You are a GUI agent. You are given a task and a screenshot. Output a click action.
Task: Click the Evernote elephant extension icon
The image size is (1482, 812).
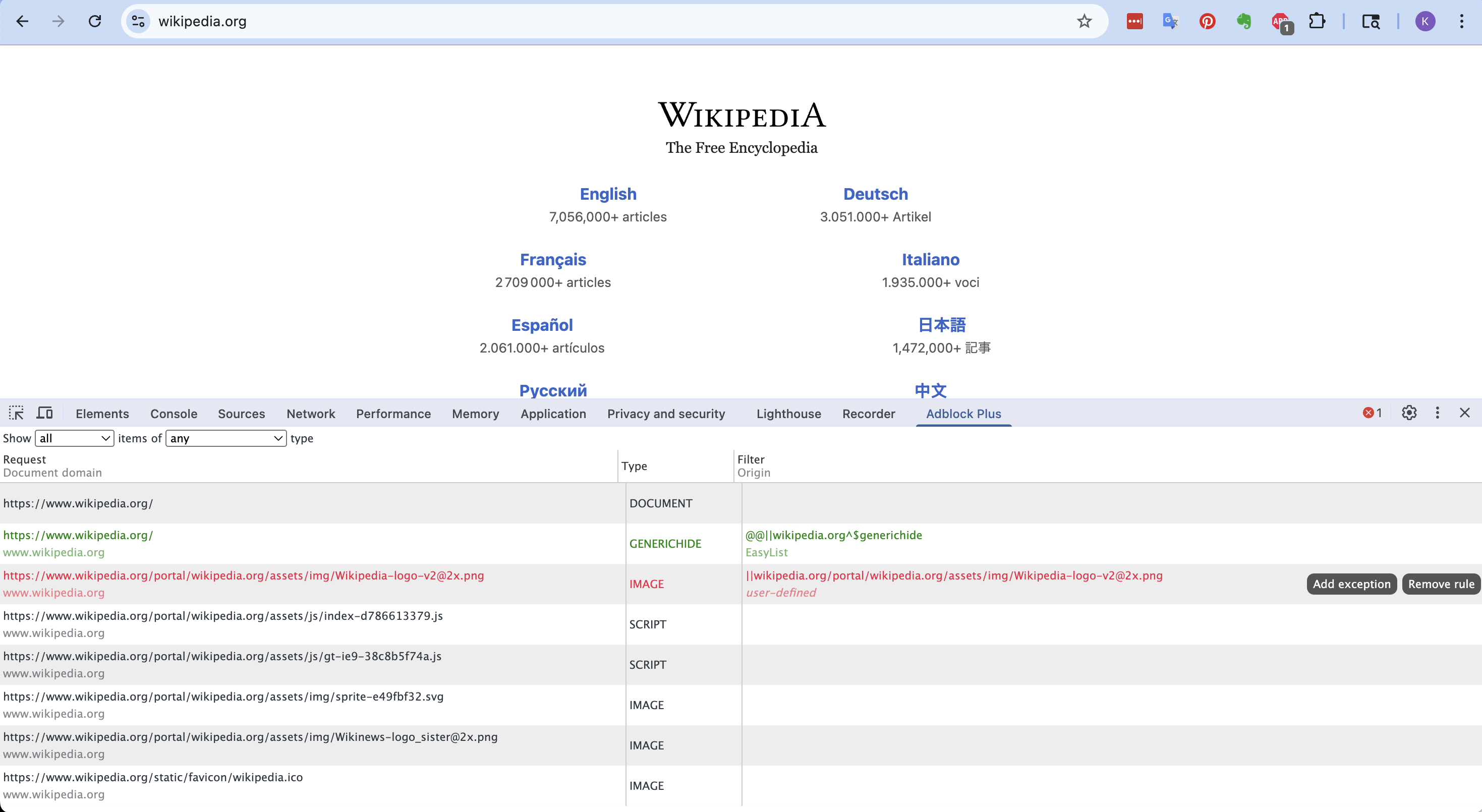click(x=1244, y=22)
